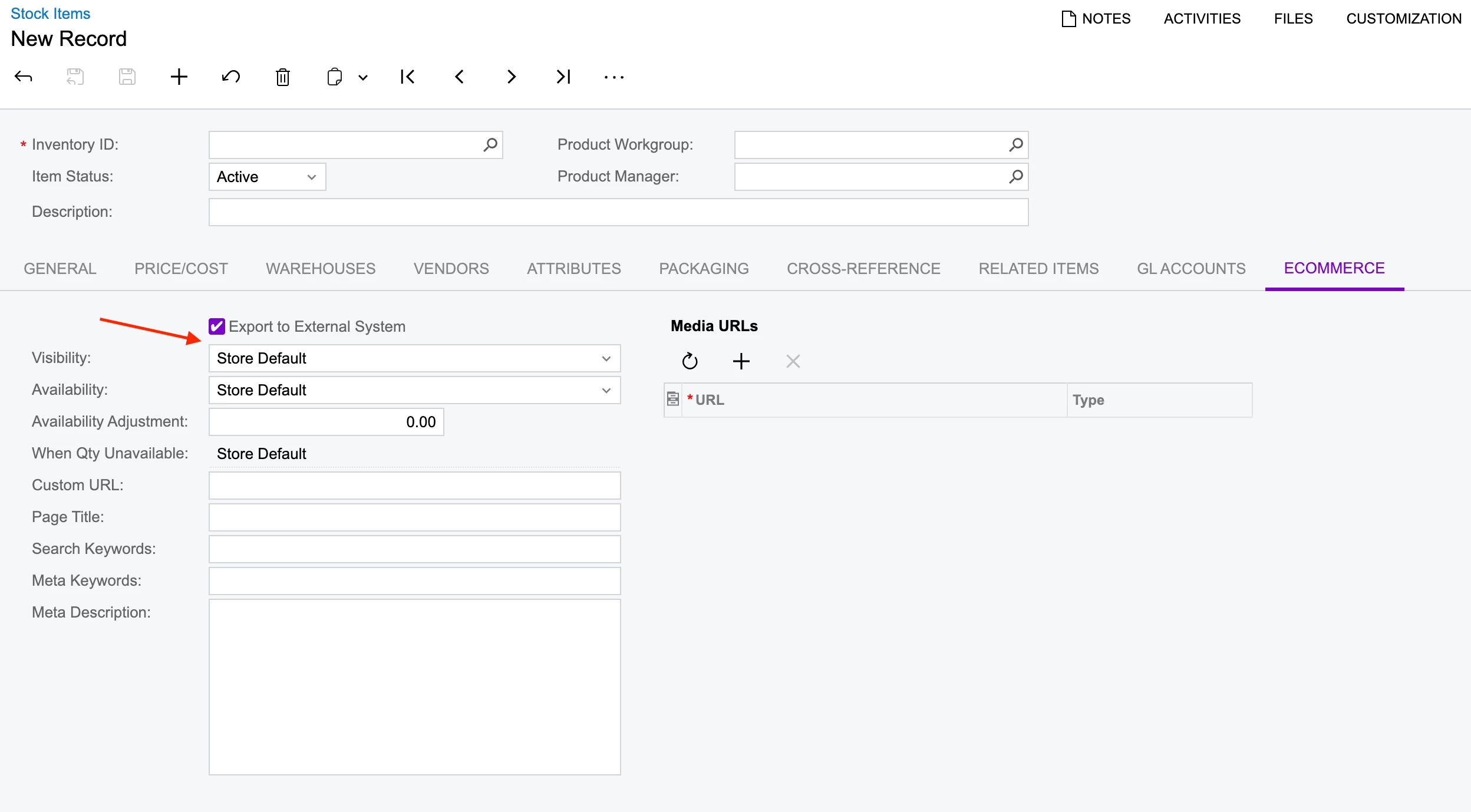This screenshot has width=1471, height=812.
Task: Open the WAREHOUSES tab
Action: pos(321,269)
